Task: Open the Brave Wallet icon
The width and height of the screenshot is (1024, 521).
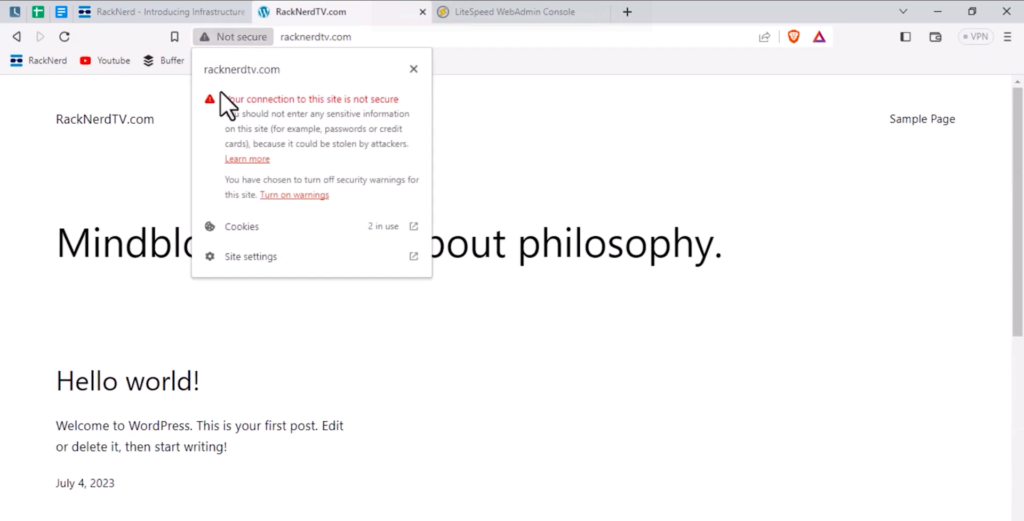Action: pos(935,37)
